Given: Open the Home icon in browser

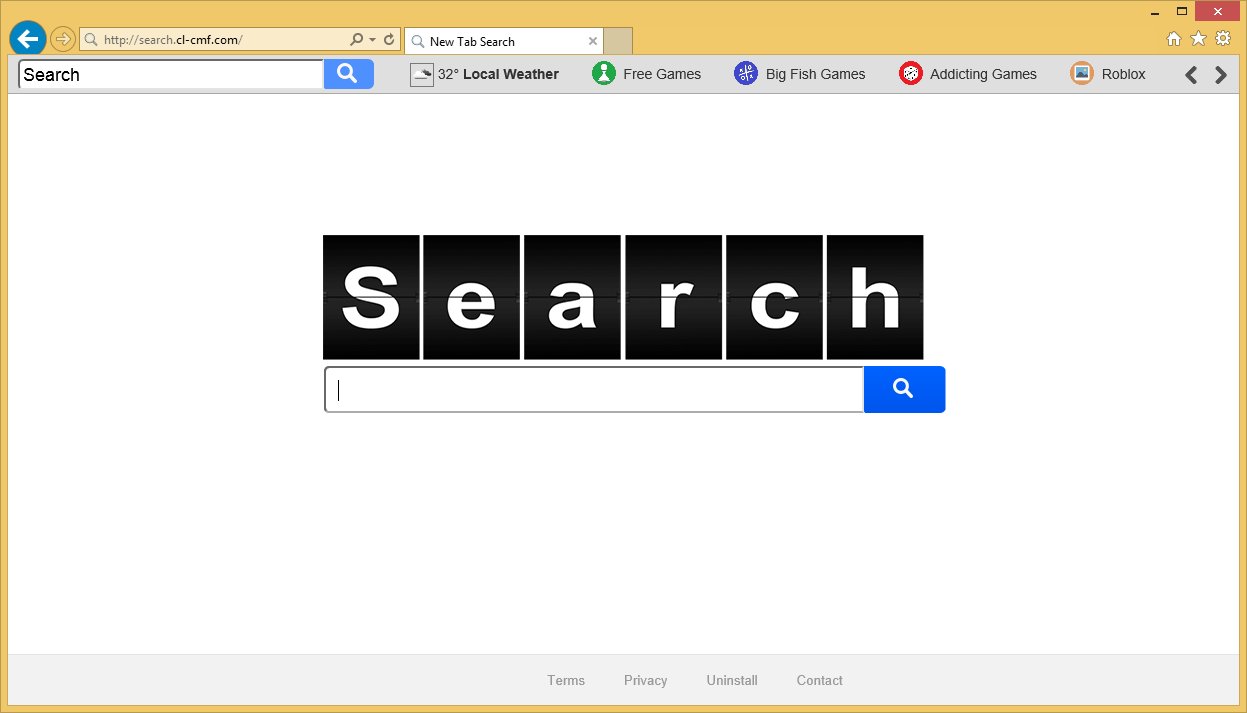Looking at the screenshot, I should pyautogui.click(x=1174, y=39).
